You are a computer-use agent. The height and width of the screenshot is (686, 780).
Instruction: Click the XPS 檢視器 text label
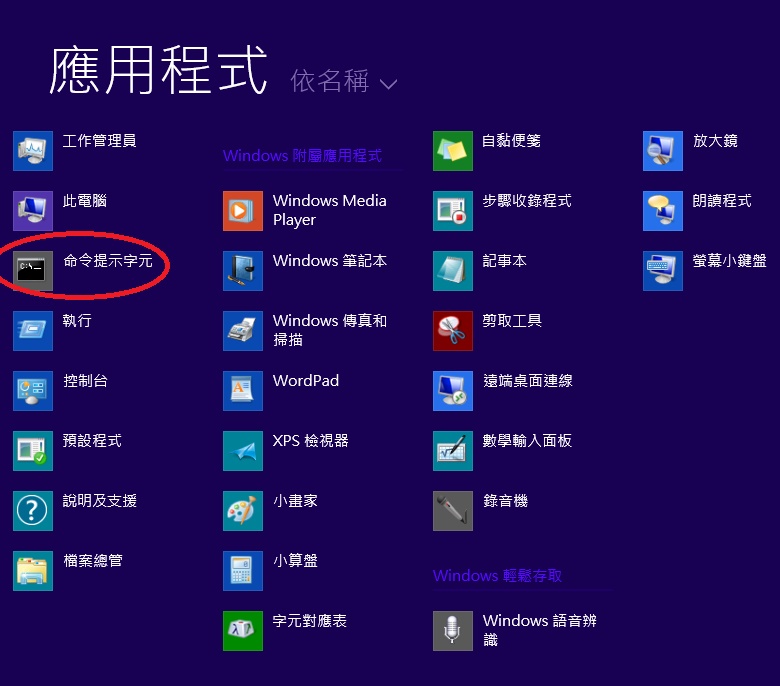pyautogui.click(x=310, y=441)
